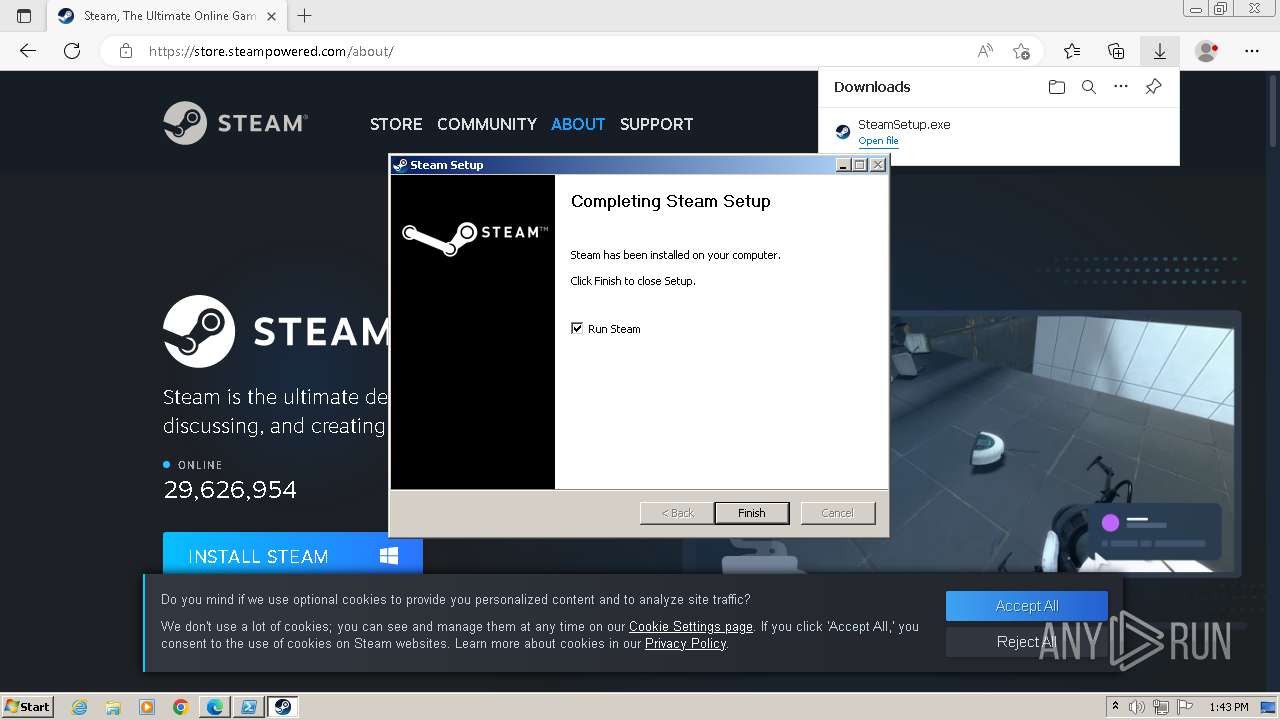The width and height of the screenshot is (1280, 720).
Task: Open the browser profile icon
Action: [x=1207, y=51]
